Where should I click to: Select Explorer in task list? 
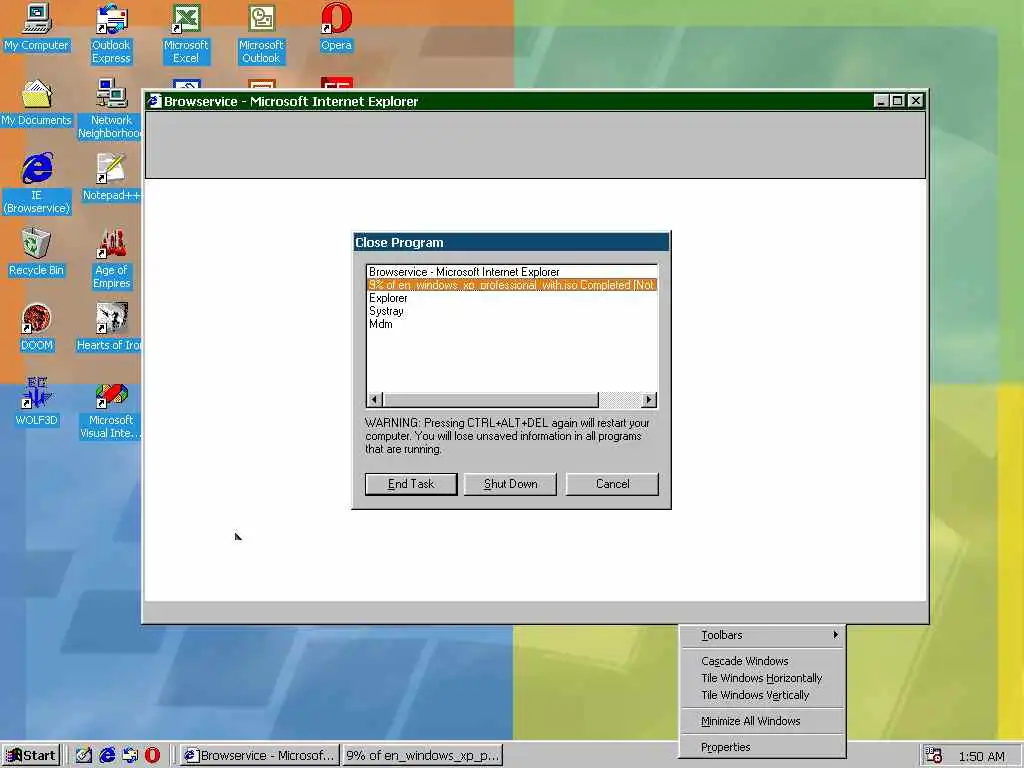(512, 298)
